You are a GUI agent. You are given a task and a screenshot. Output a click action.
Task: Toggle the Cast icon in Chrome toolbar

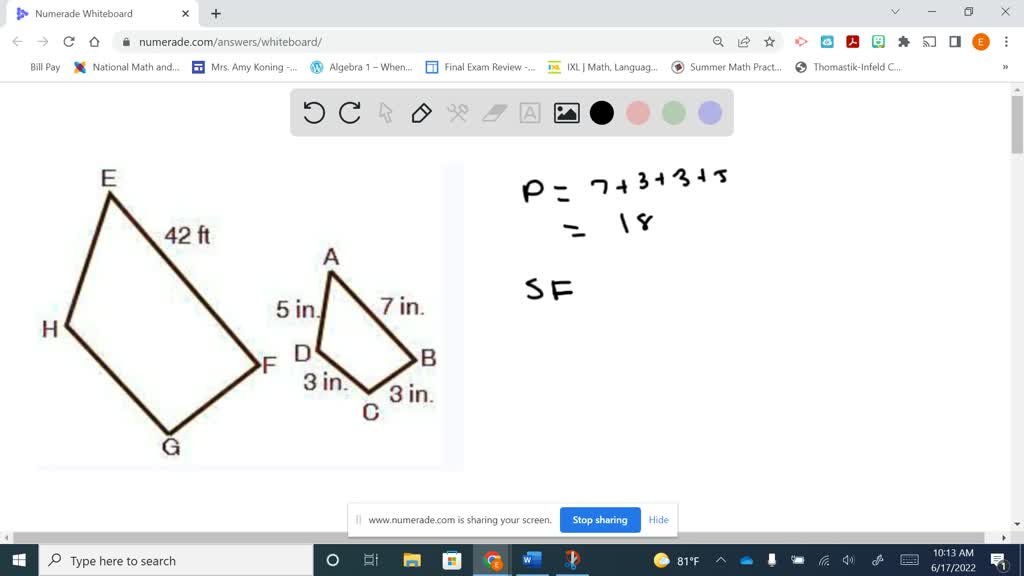click(x=931, y=41)
